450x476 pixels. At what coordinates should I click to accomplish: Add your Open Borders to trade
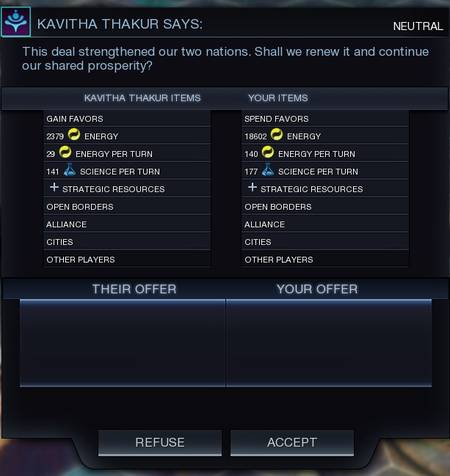point(325,207)
